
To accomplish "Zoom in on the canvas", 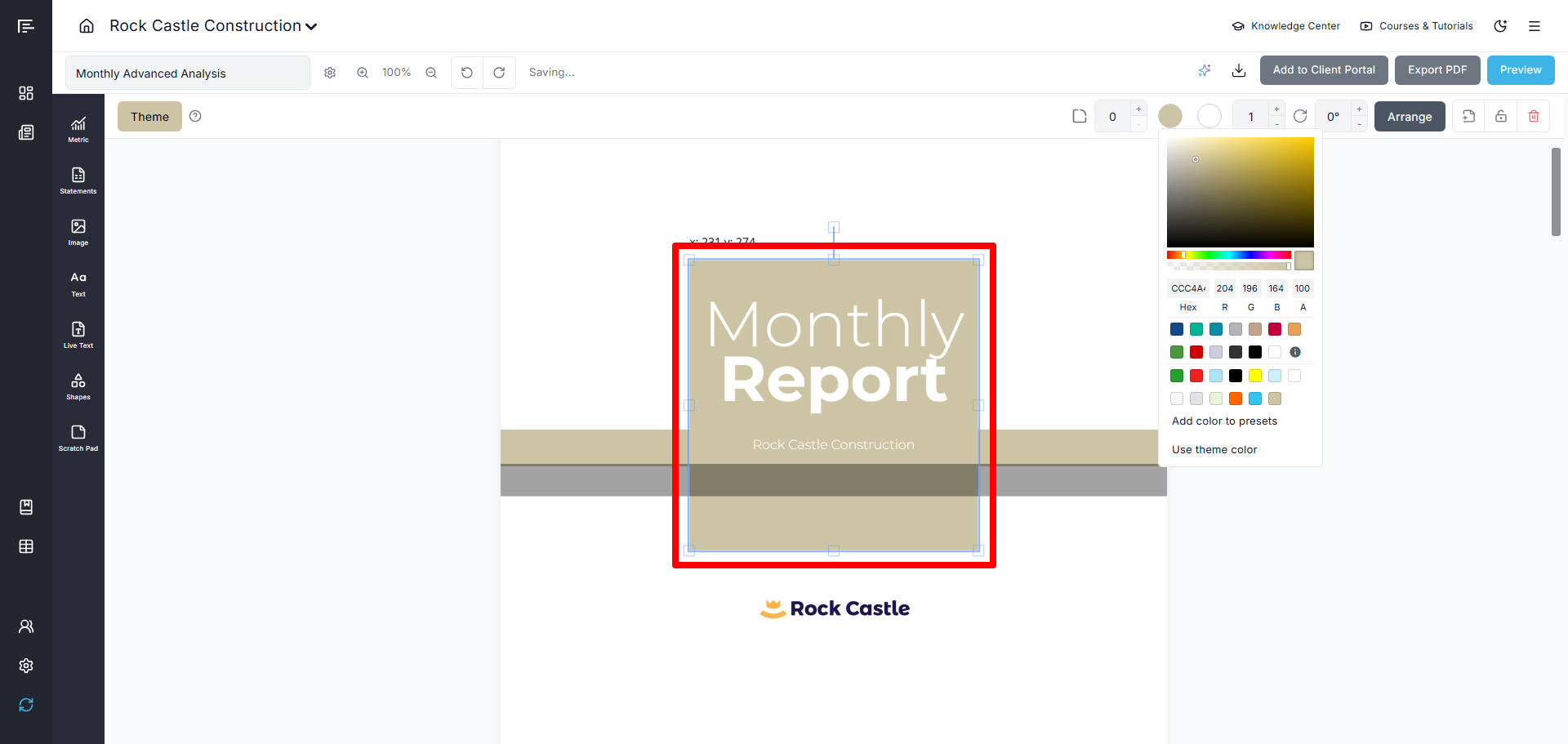I will [363, 73].
